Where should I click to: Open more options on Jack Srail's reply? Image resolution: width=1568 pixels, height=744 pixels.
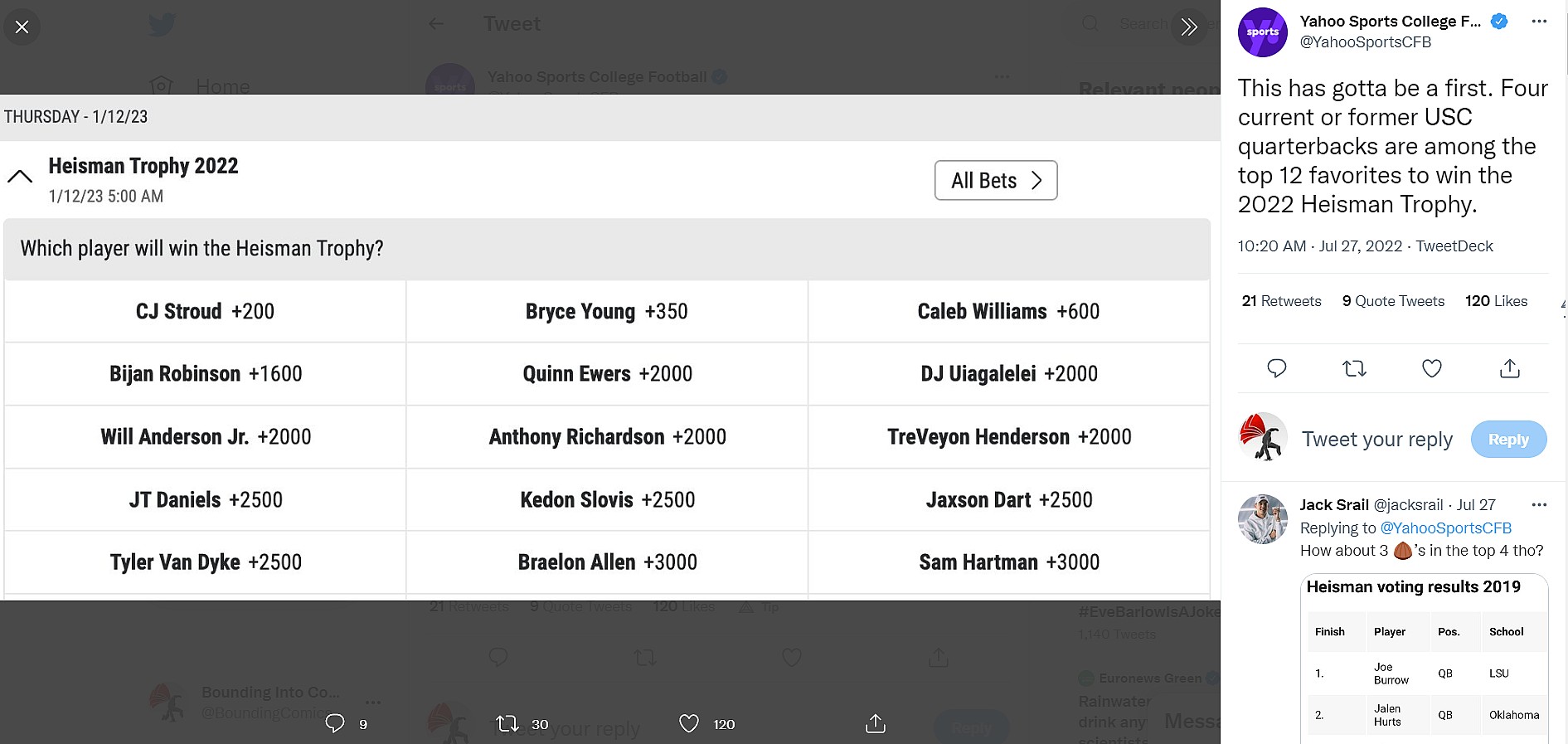[x=1539, y=504]
